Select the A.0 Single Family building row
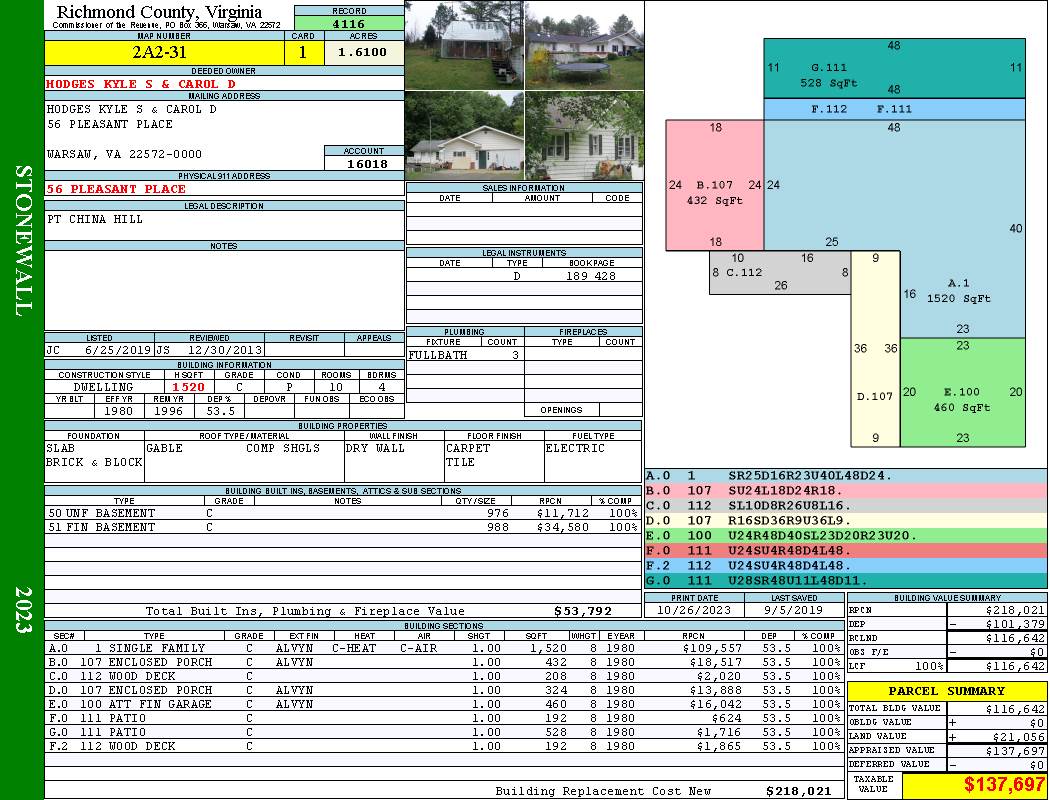 [x=444, y=648]
